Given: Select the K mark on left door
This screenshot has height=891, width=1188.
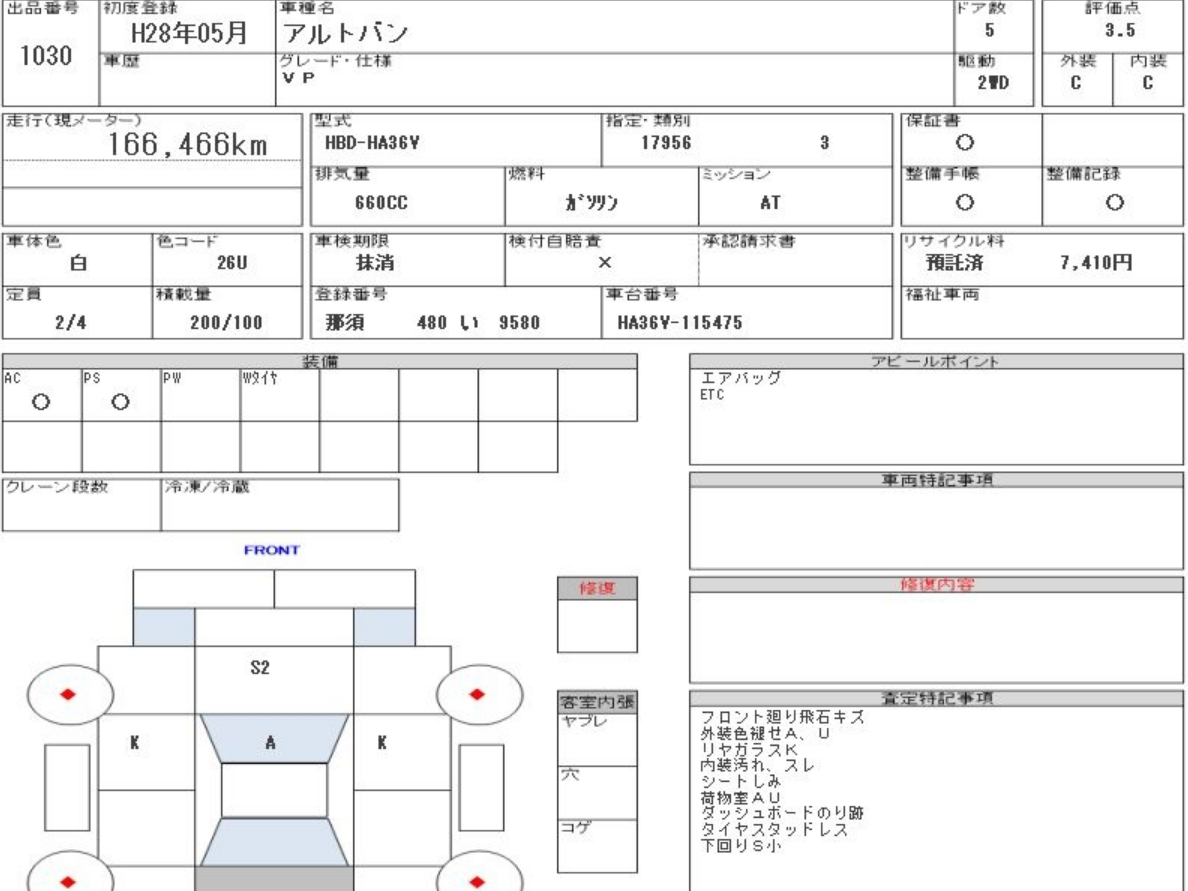Looking at the screenshot, I should coord(133,743).
